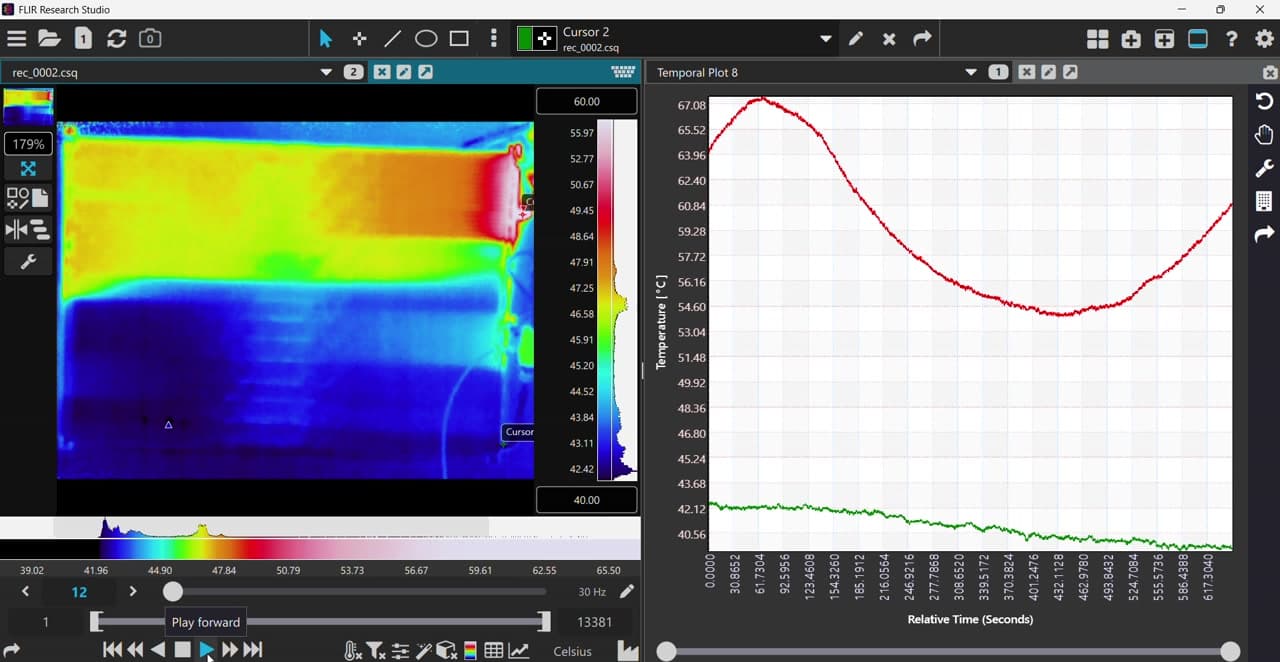
Task: Click the camera snapshot icon
Action: point(150,39)
